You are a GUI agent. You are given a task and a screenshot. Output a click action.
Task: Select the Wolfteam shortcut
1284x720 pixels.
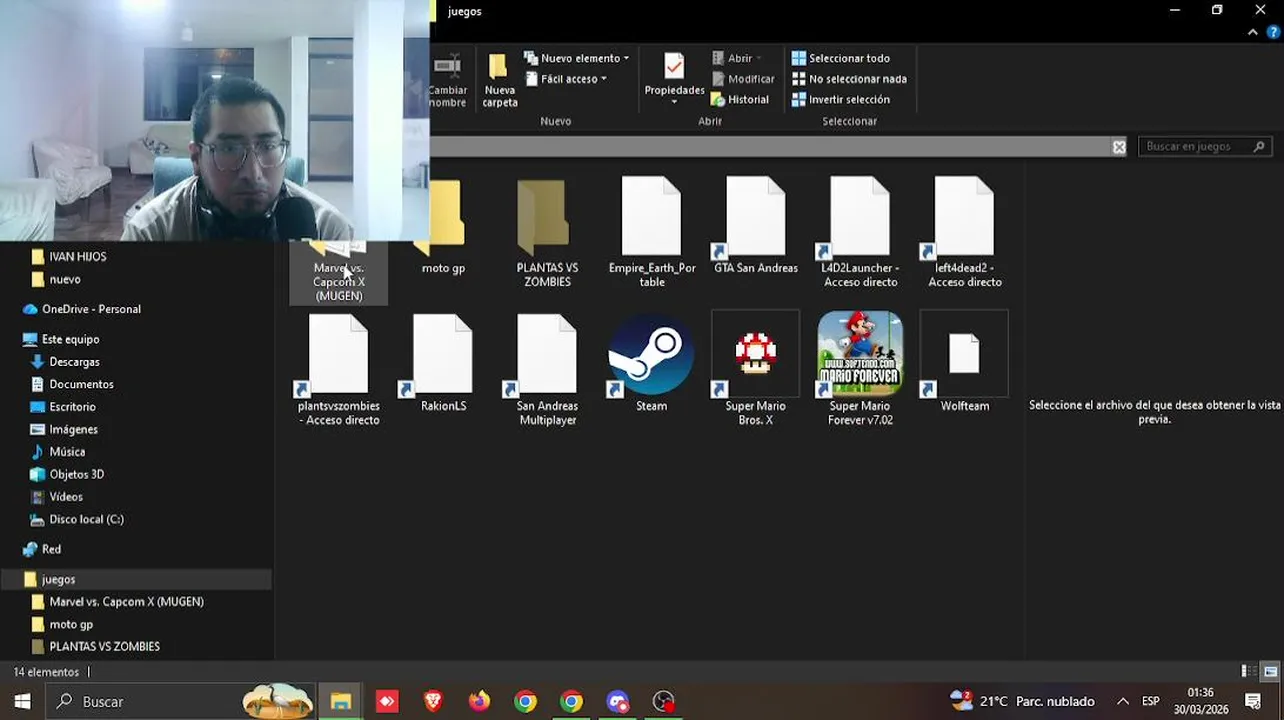[964, 364]
